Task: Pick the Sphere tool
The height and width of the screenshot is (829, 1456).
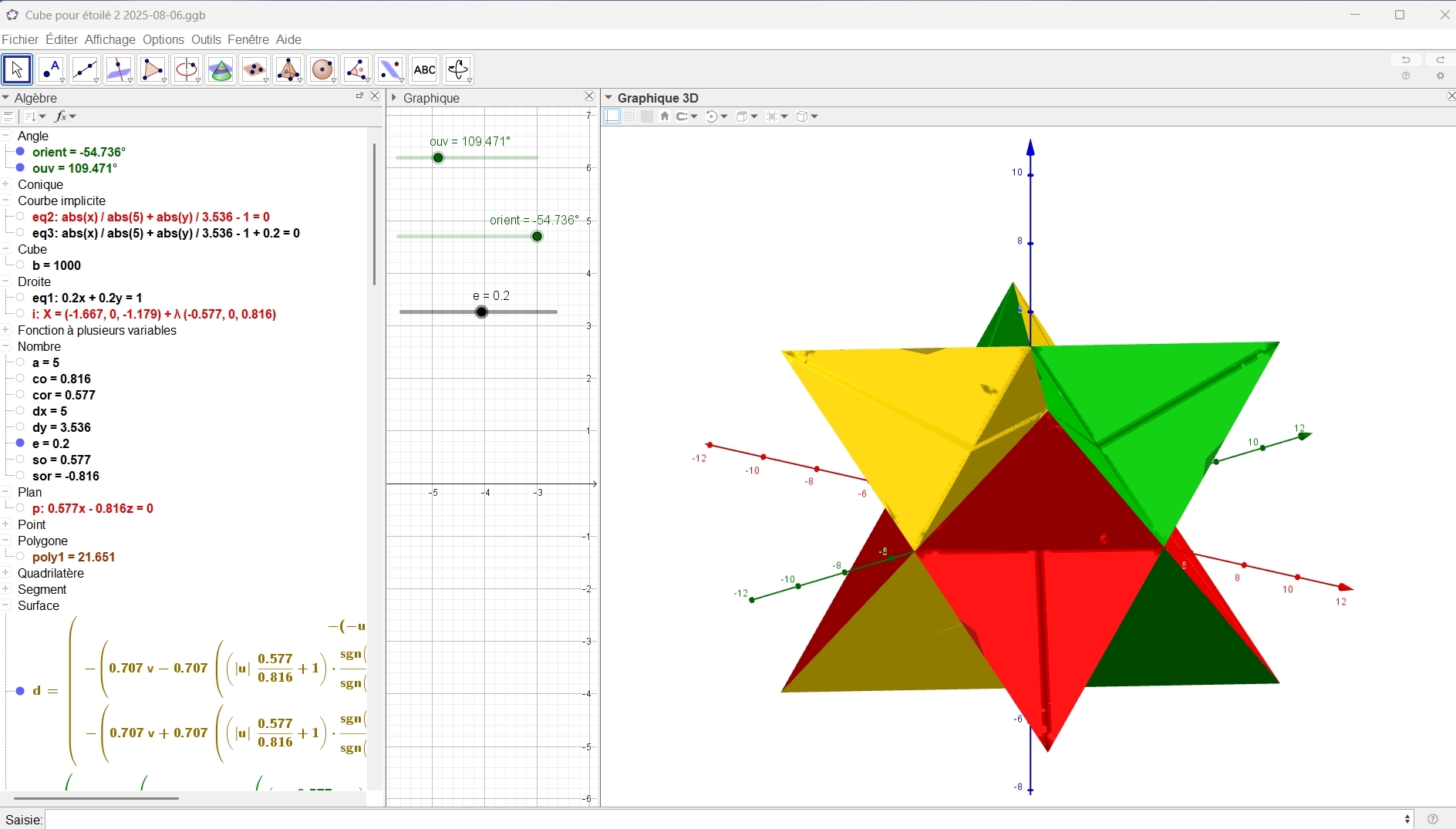Action: pos(322,70)
